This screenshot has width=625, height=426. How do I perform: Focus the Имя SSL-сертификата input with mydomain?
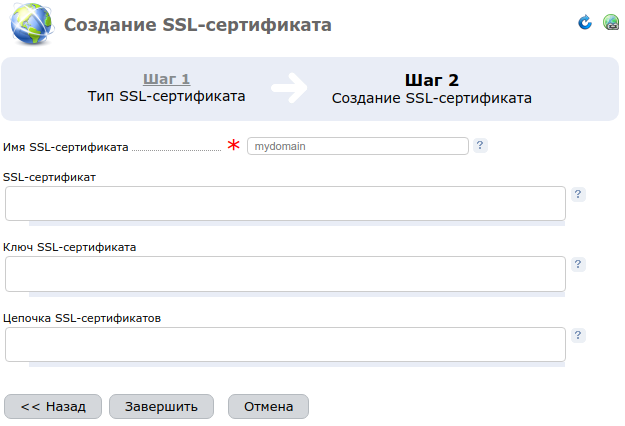pyautogui.click(x=358, y=146)
